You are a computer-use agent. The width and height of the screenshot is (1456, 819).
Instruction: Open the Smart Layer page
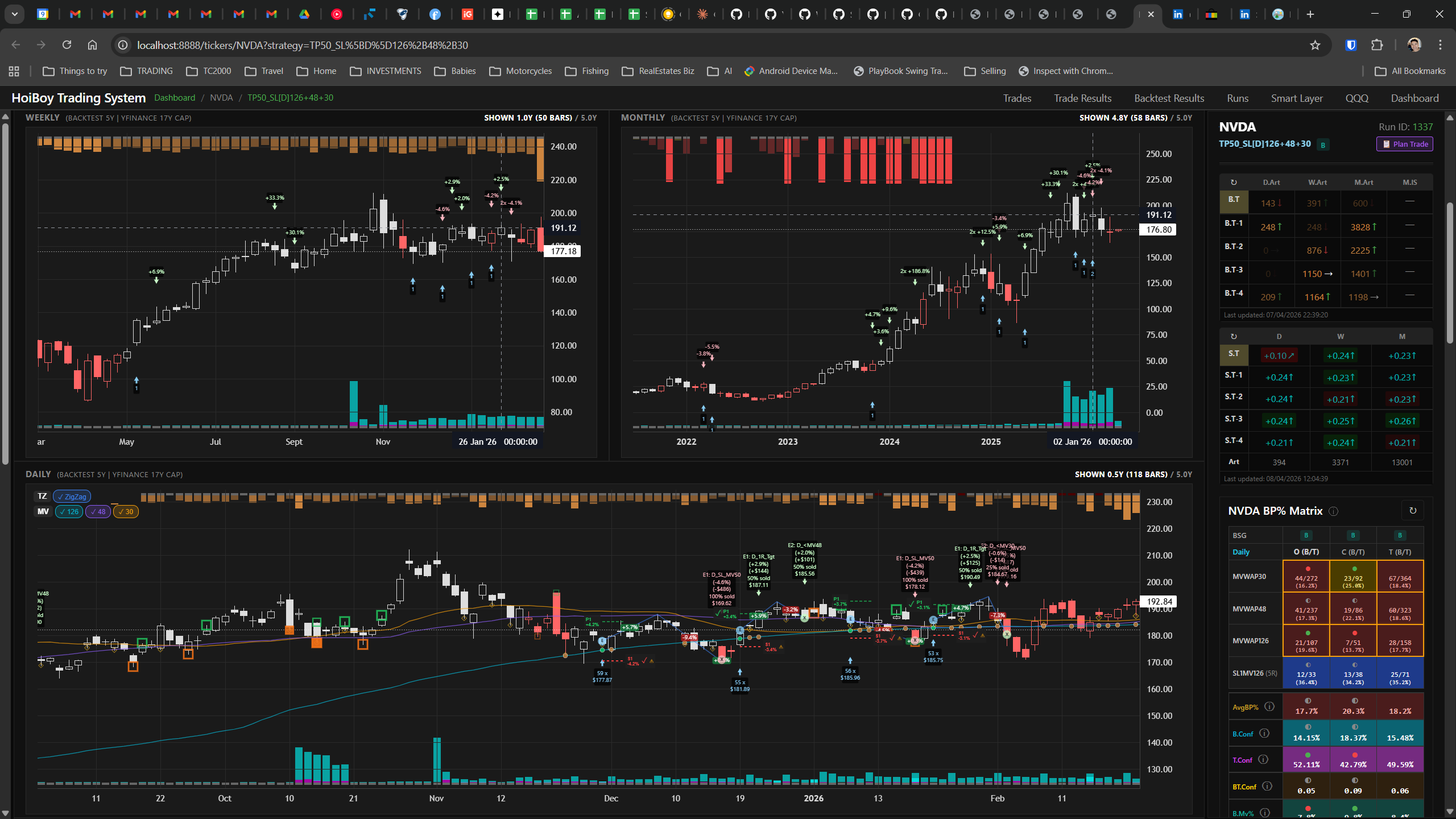pyautogui.click(x=1297, y=98)
